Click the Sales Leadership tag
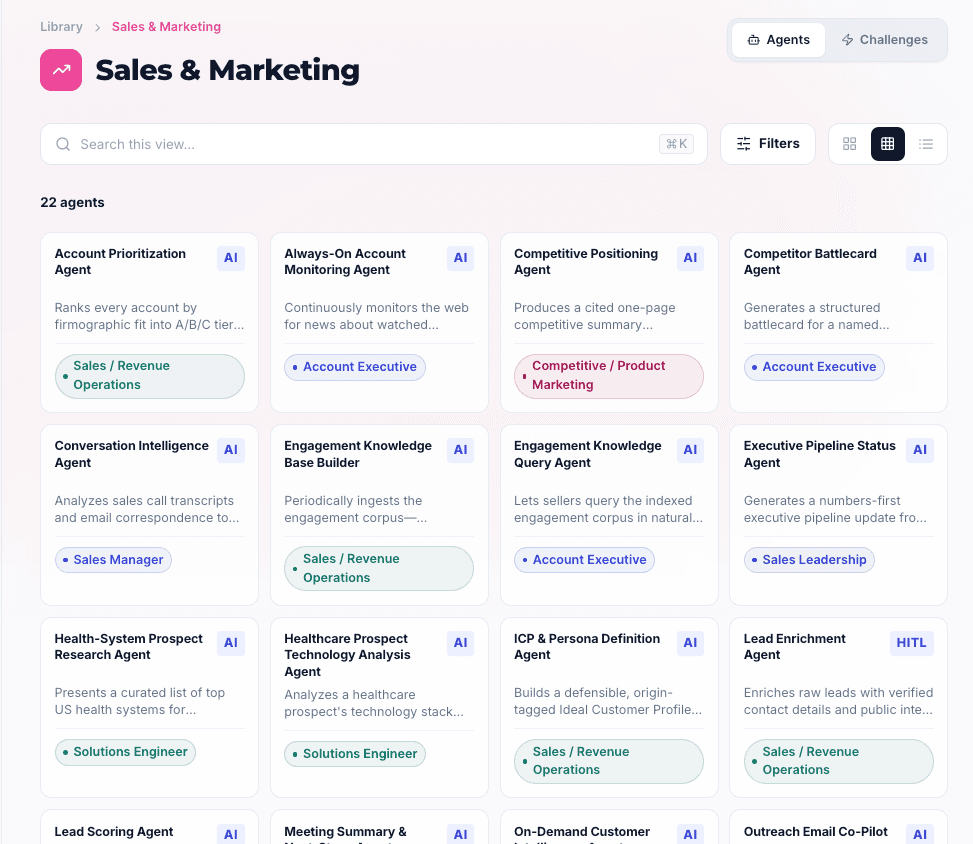 809,560
